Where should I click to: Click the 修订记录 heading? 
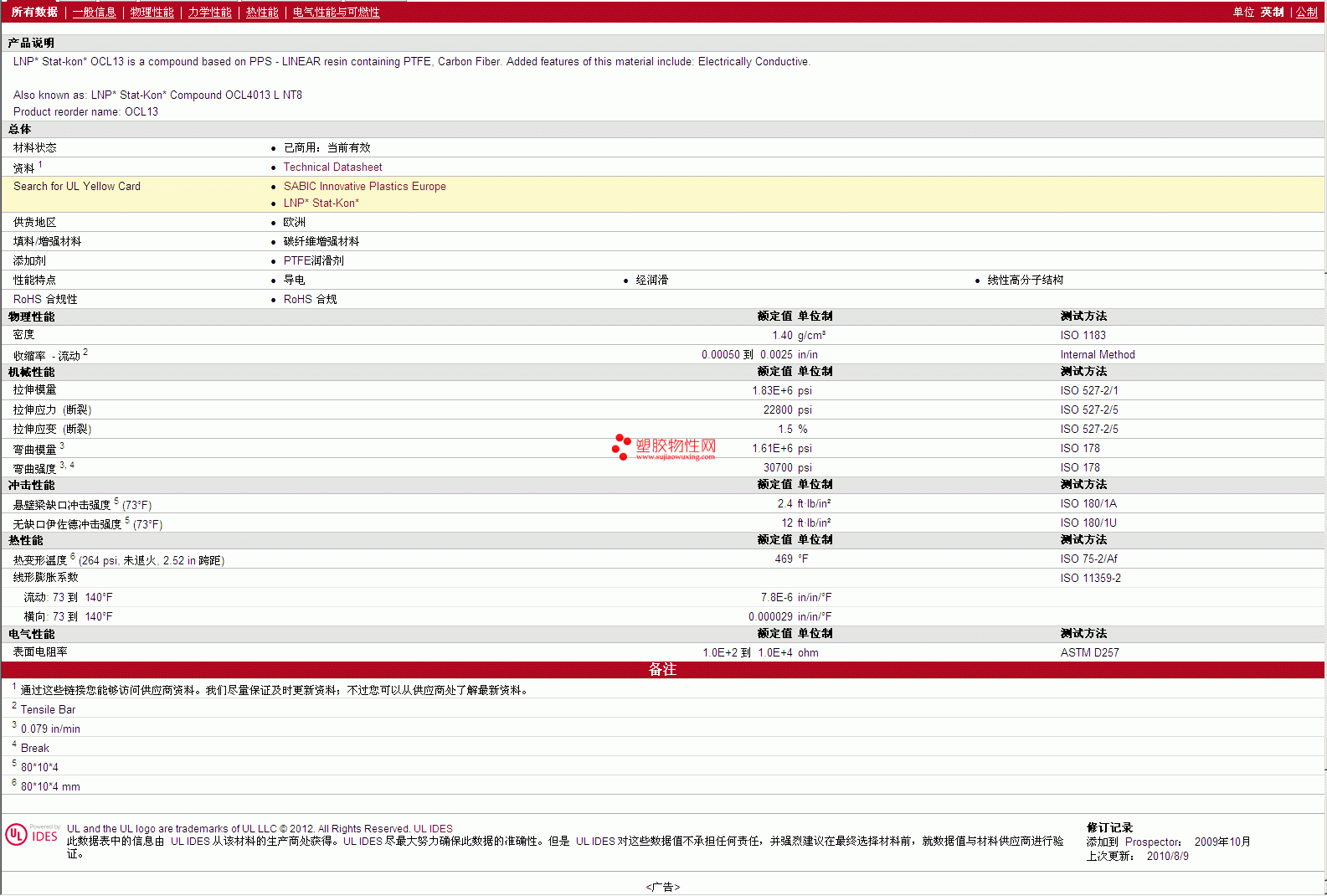click(1109, 827)
